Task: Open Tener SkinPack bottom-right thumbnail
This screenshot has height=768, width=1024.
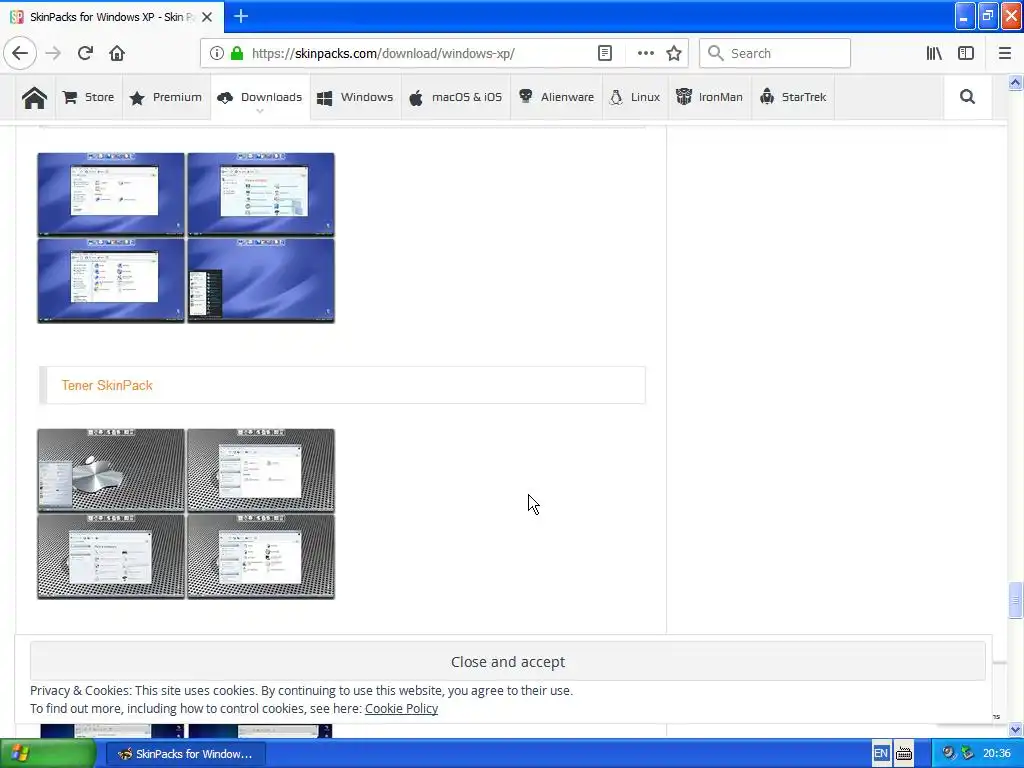Action: click(261, 556)
